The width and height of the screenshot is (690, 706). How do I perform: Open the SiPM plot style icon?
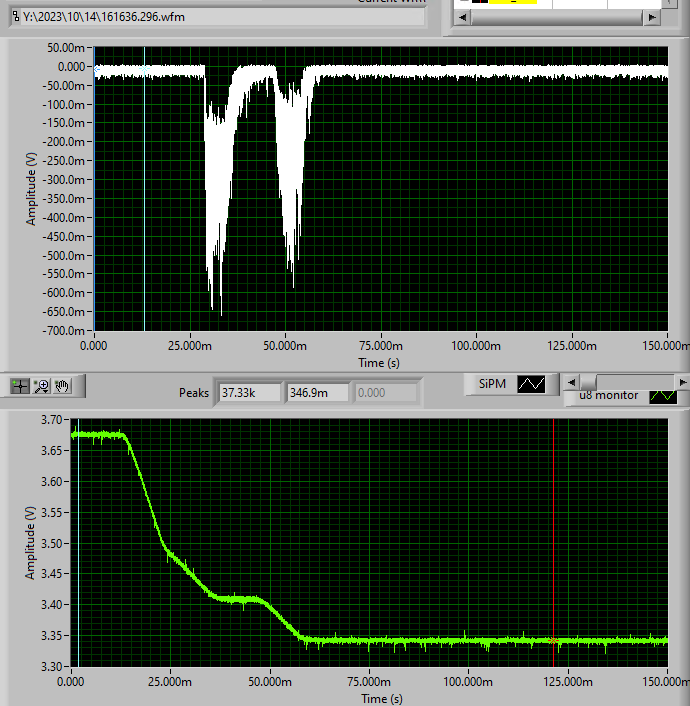click(531, 384)
